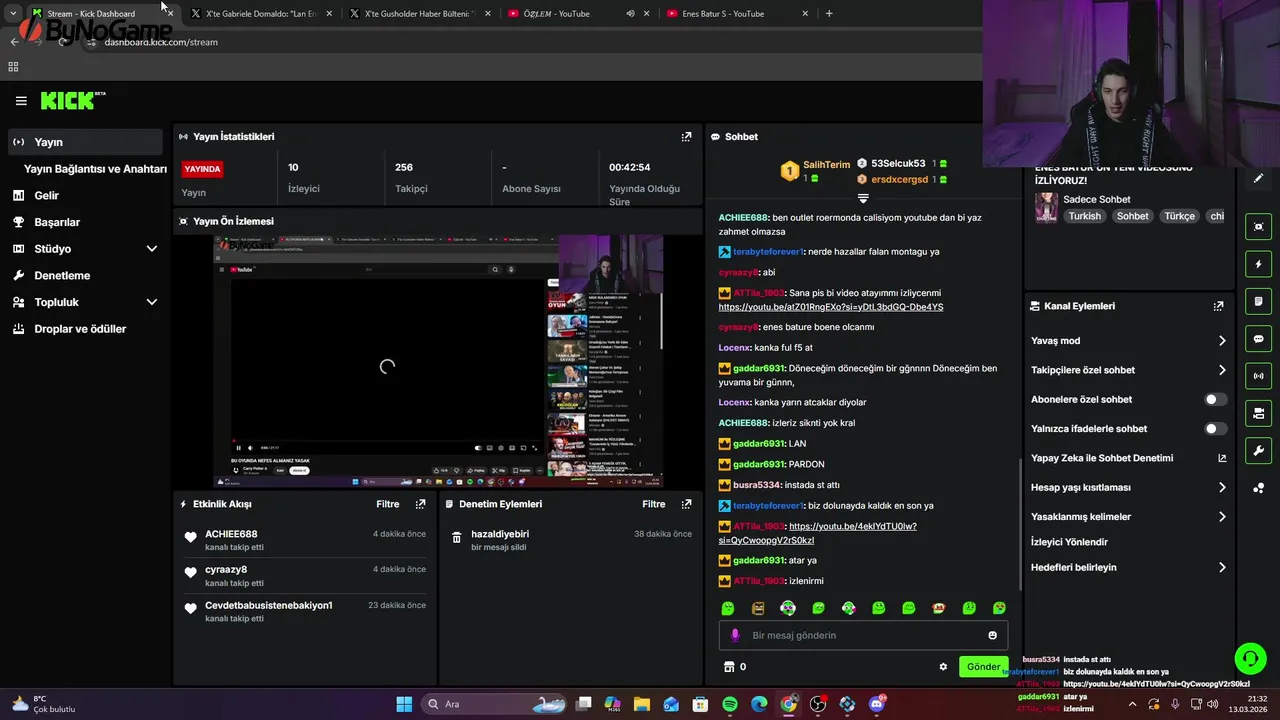Click the first green blob emote
The width and height of the screenshot is (1280, 720).
pos(728,608)
